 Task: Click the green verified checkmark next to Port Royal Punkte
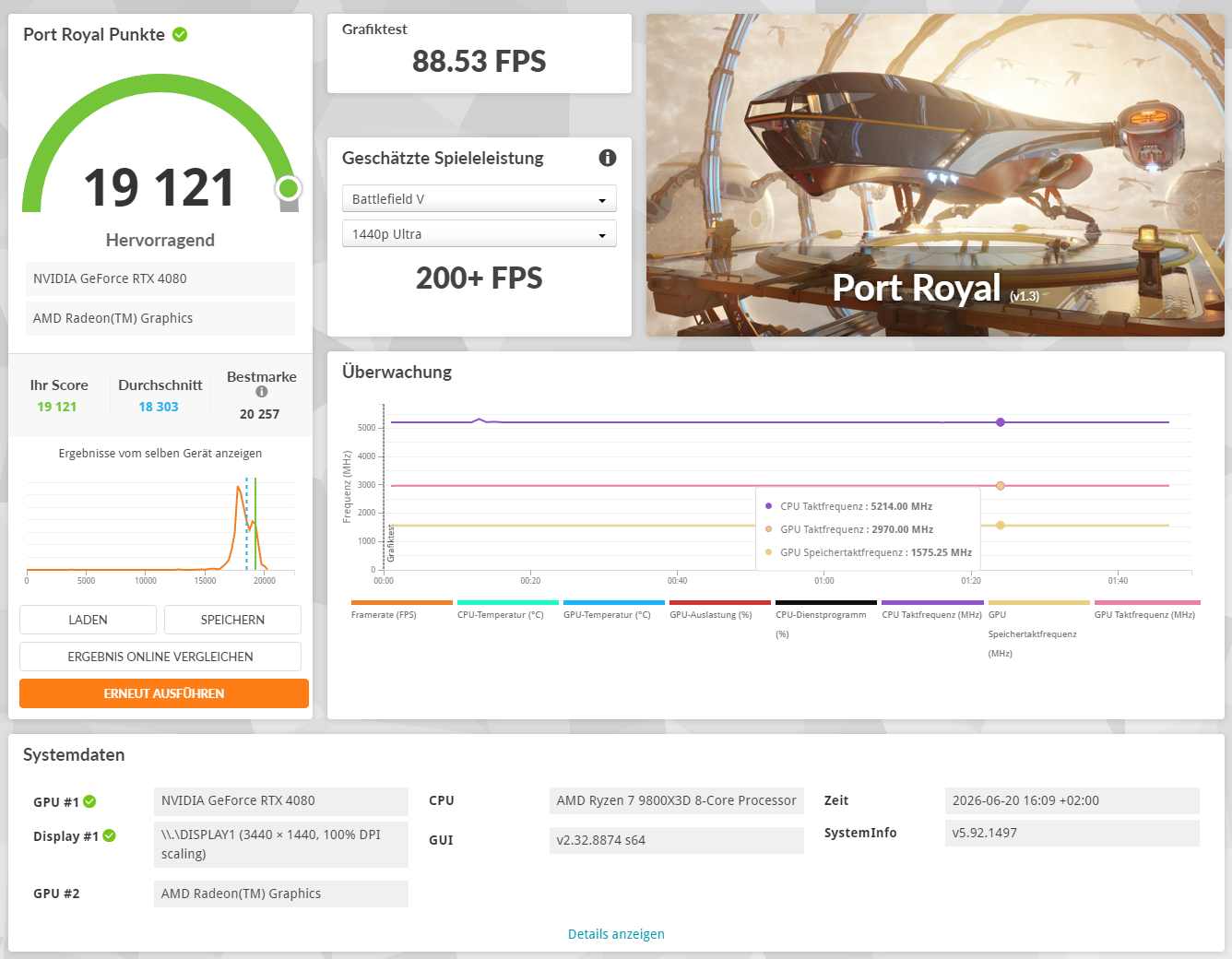180,34
